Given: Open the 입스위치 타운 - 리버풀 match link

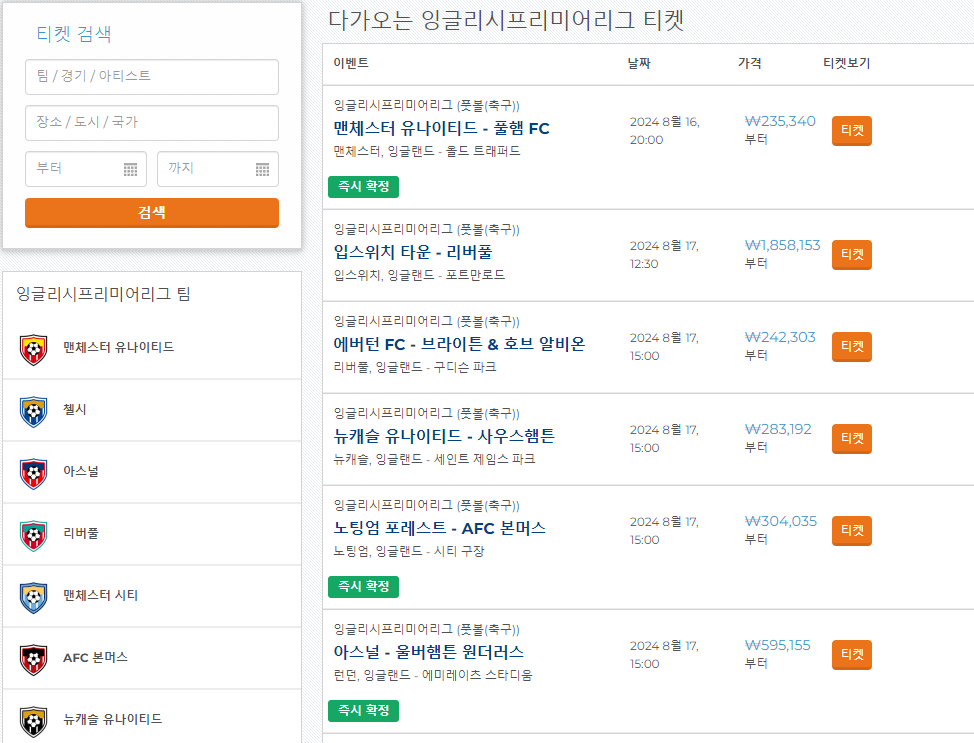Looking at the screenshot, I should [412, 252].
